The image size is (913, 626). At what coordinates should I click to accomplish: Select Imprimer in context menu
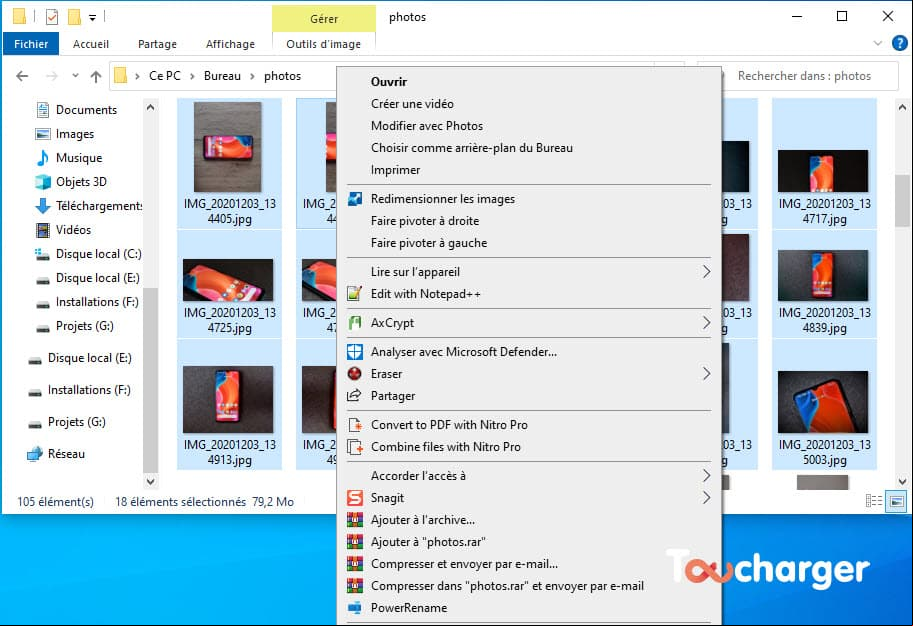[529, 171]
